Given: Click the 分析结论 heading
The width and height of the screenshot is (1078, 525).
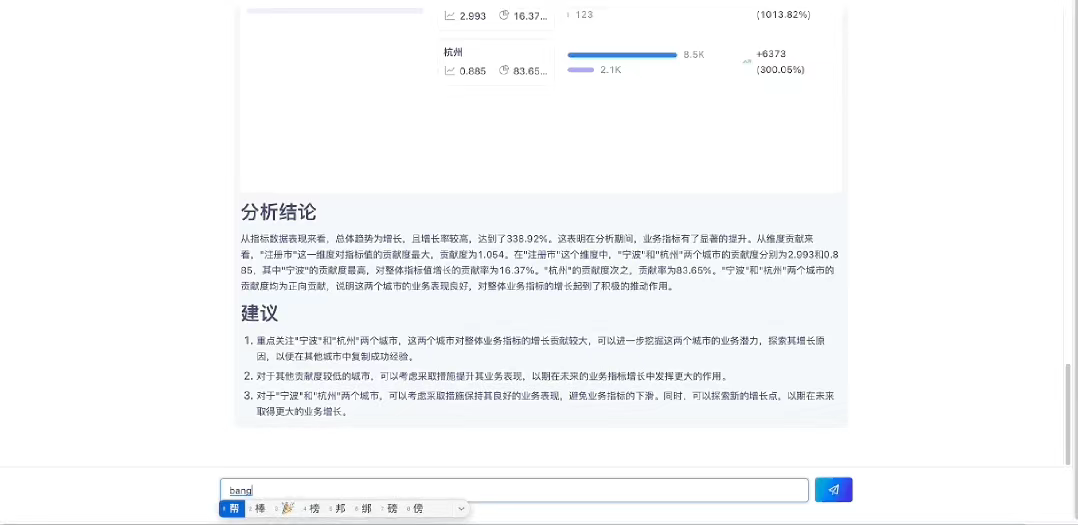Looking at the screenshot, I should [x=278, y=212].
